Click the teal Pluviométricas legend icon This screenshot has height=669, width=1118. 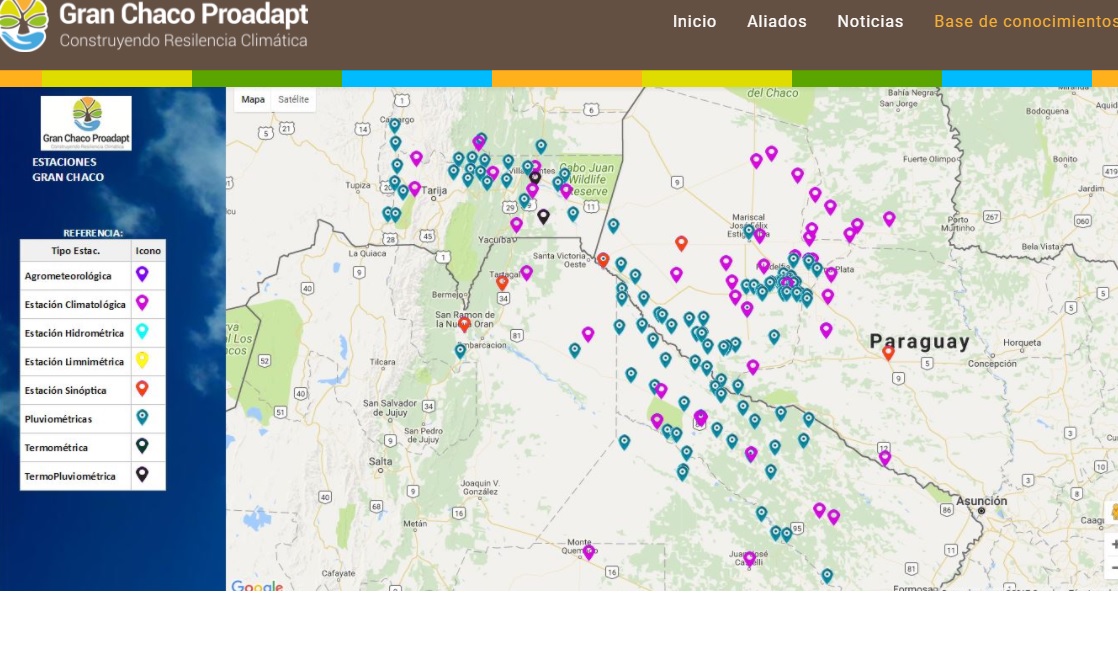tap(142, 418)
